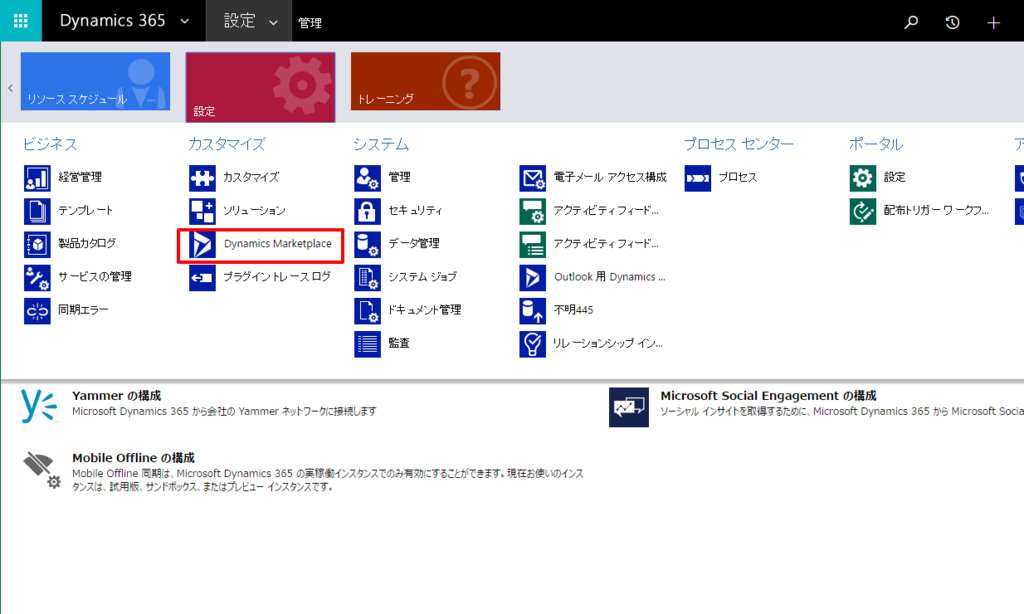Click the 不明445 link

tap(573, 310)
